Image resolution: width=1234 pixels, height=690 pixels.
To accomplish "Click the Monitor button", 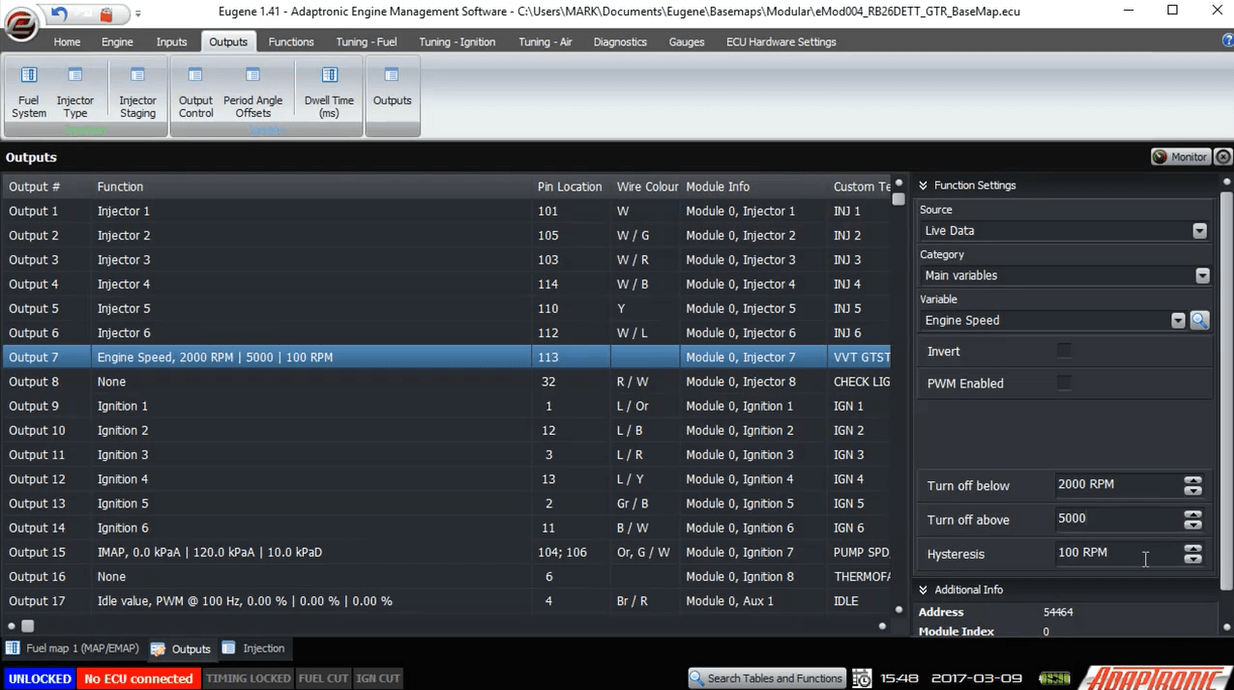I will (1180, 157).
